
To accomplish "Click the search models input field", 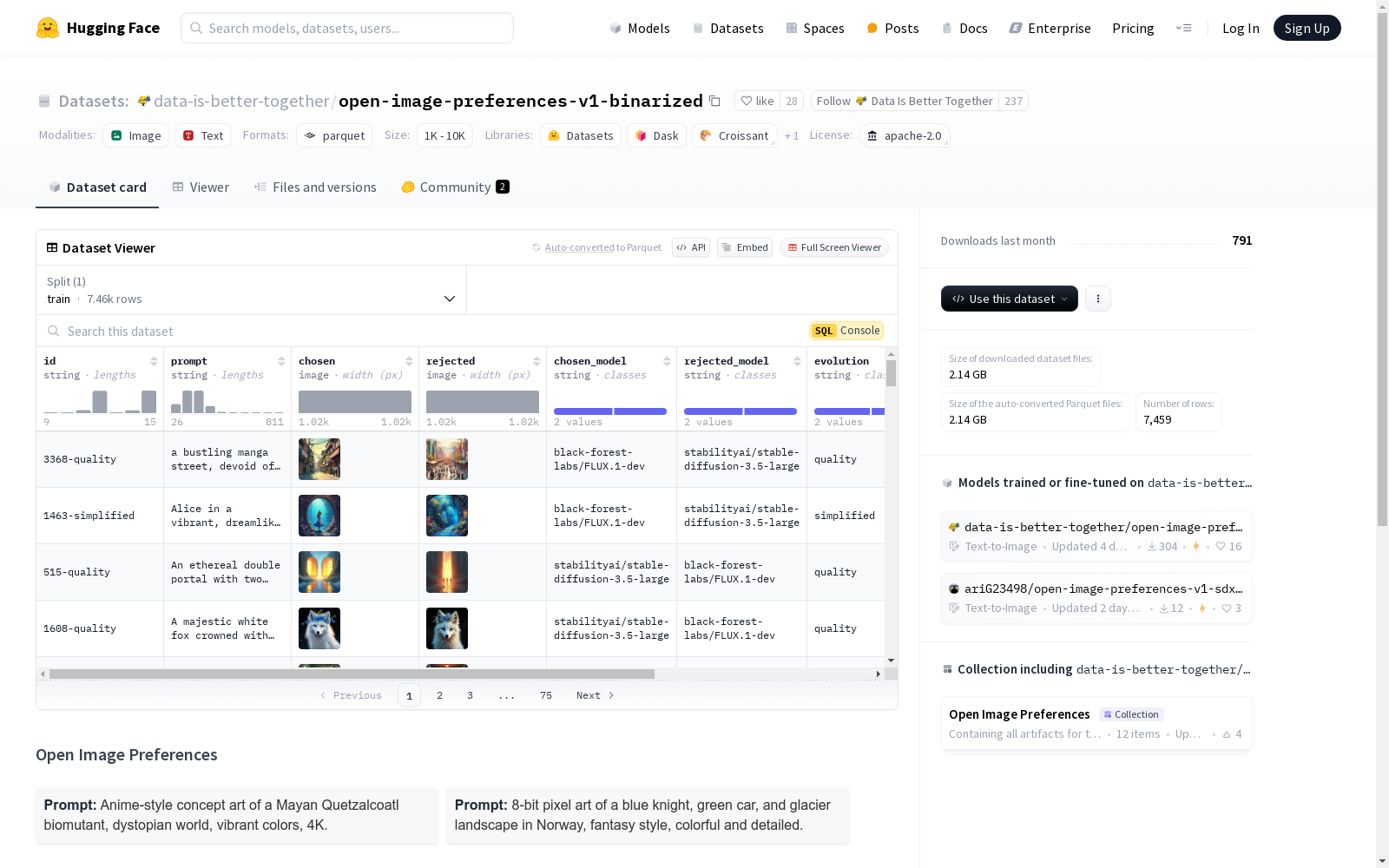I will click(347, 28).
